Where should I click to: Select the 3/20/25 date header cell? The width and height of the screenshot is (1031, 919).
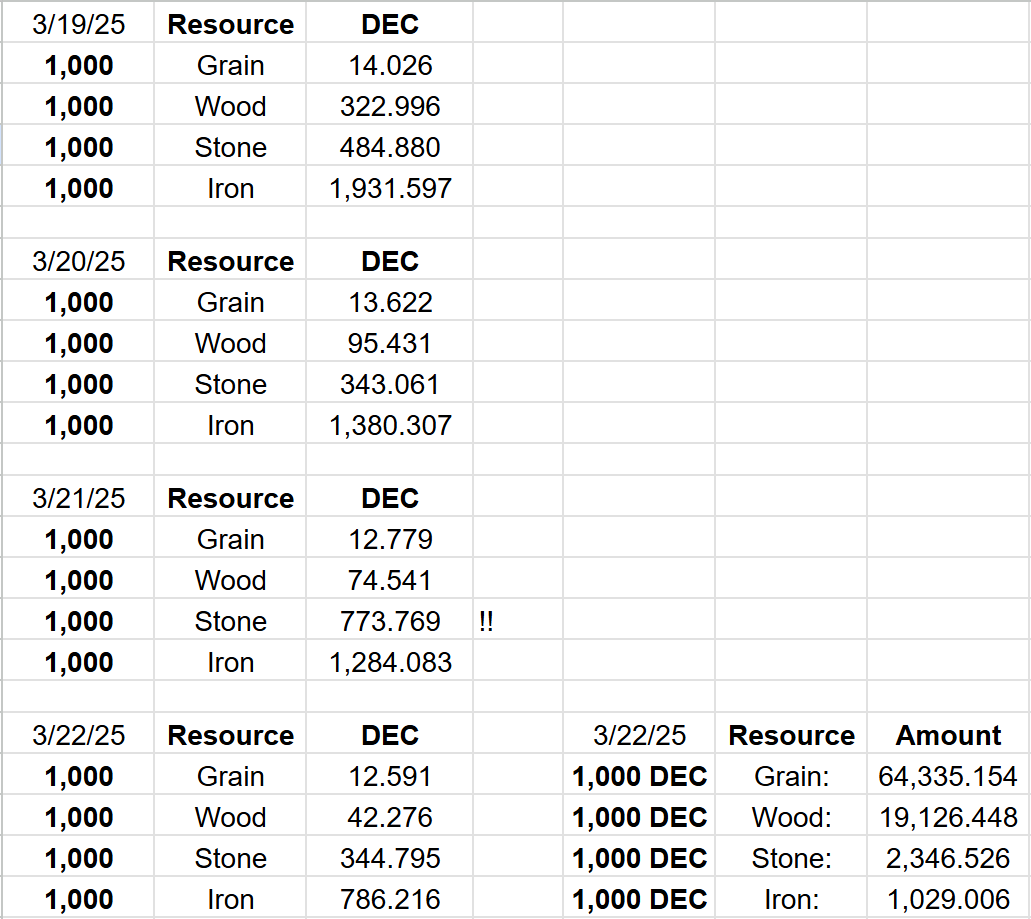coord(78,261)
